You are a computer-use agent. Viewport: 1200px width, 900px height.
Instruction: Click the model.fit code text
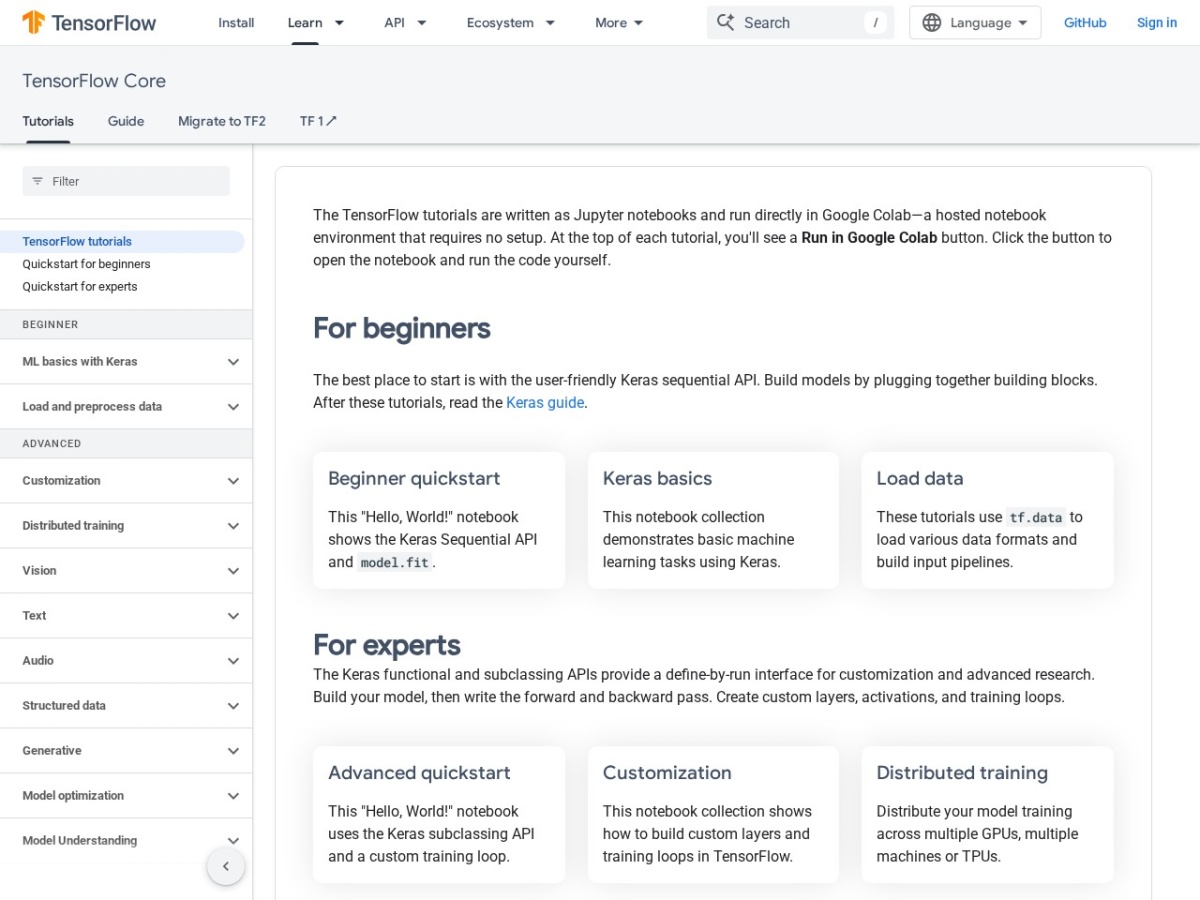click(x=394, y=562)
